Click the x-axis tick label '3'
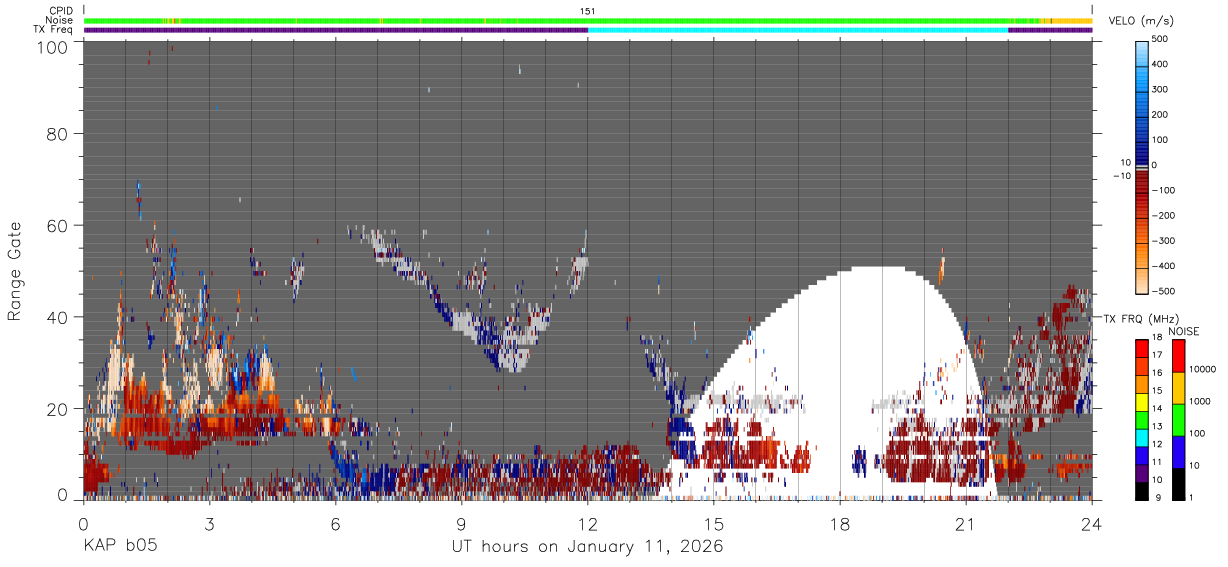Viewport: 1228px width, 567px height. click(x=209, y=524)
